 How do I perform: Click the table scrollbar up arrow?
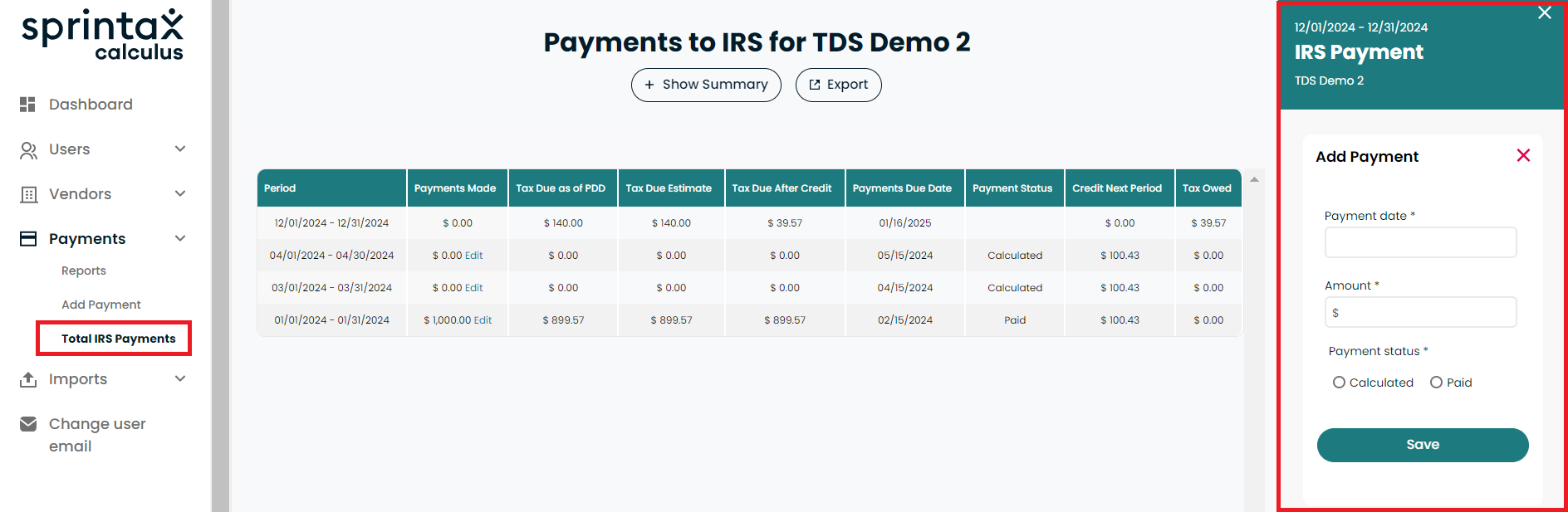coord(1254,179)
